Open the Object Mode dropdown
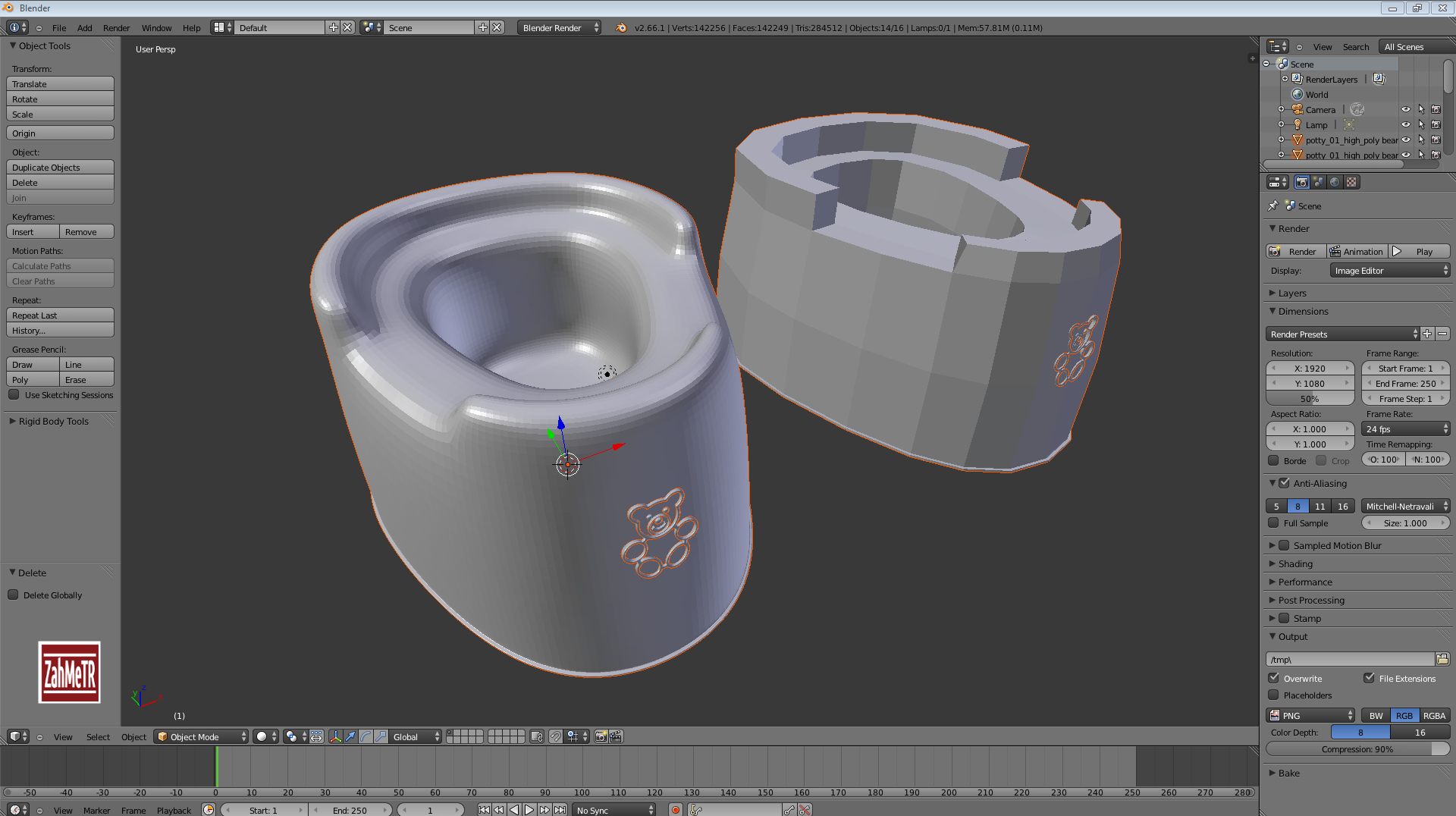The image size is (1456, 816). [x=201, y=736]
